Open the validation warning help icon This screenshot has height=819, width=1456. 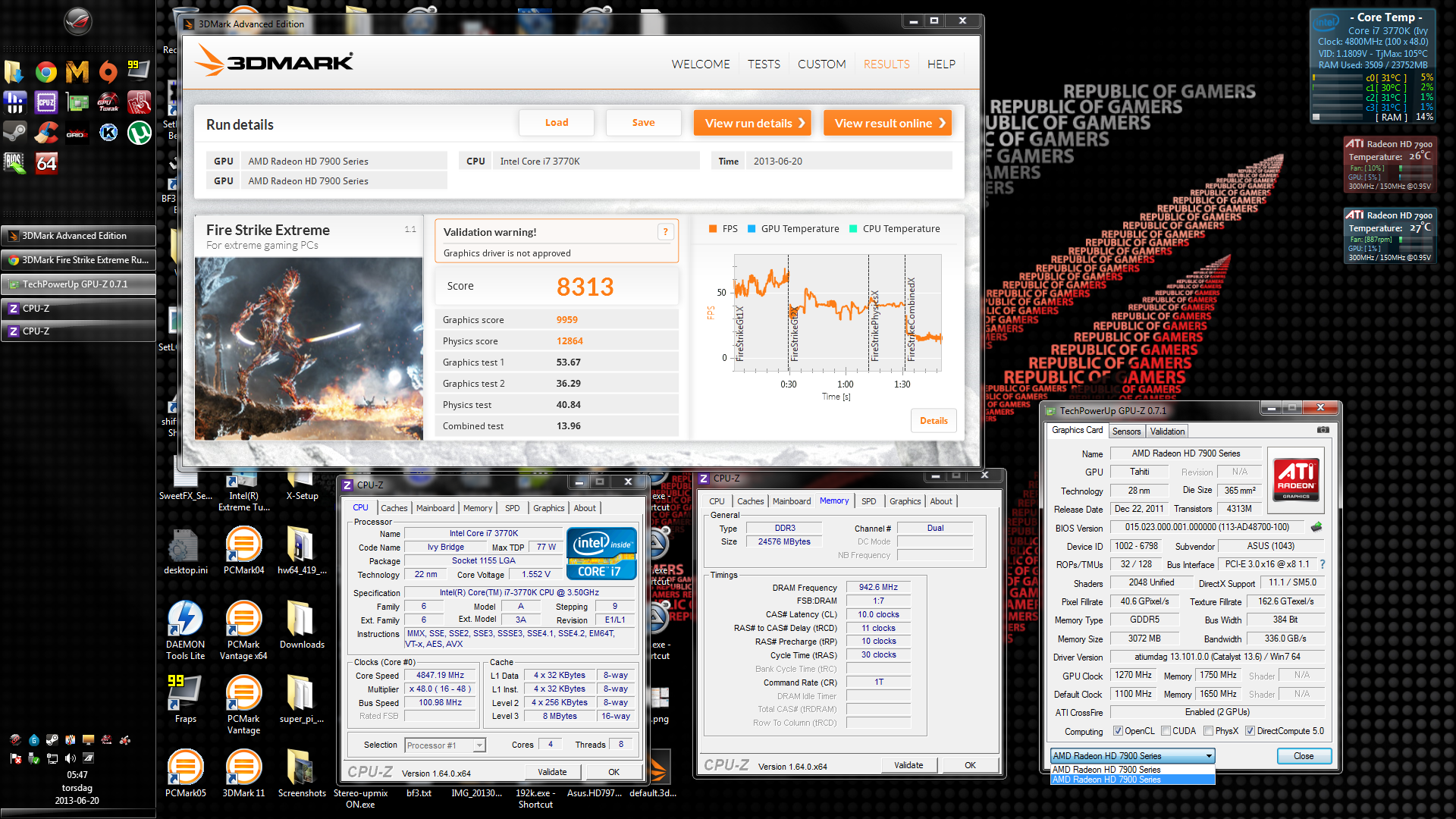665,232
